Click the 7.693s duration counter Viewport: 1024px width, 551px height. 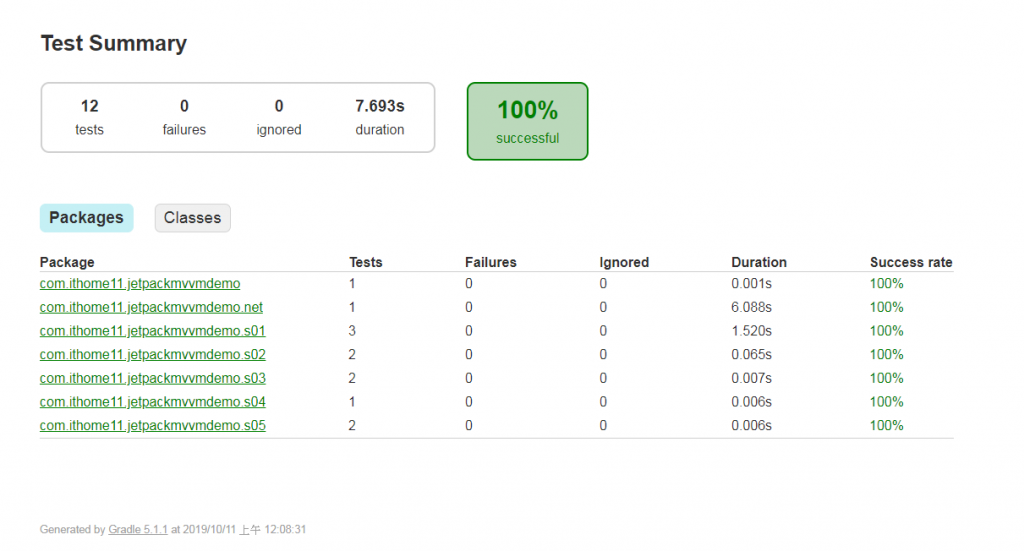pos(379,117)
